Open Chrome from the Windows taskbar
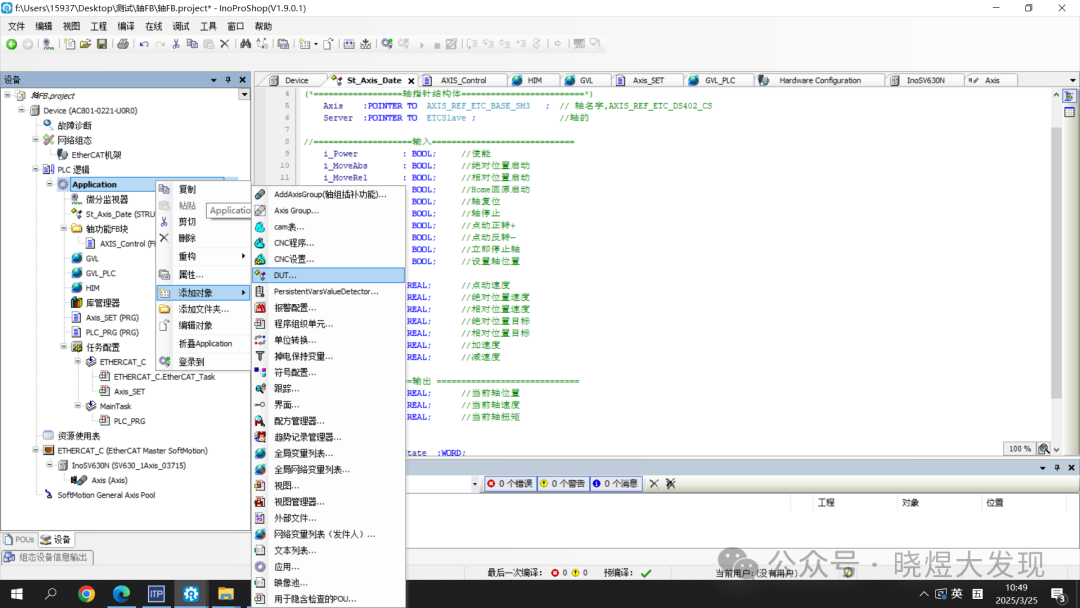 [87, 594]
